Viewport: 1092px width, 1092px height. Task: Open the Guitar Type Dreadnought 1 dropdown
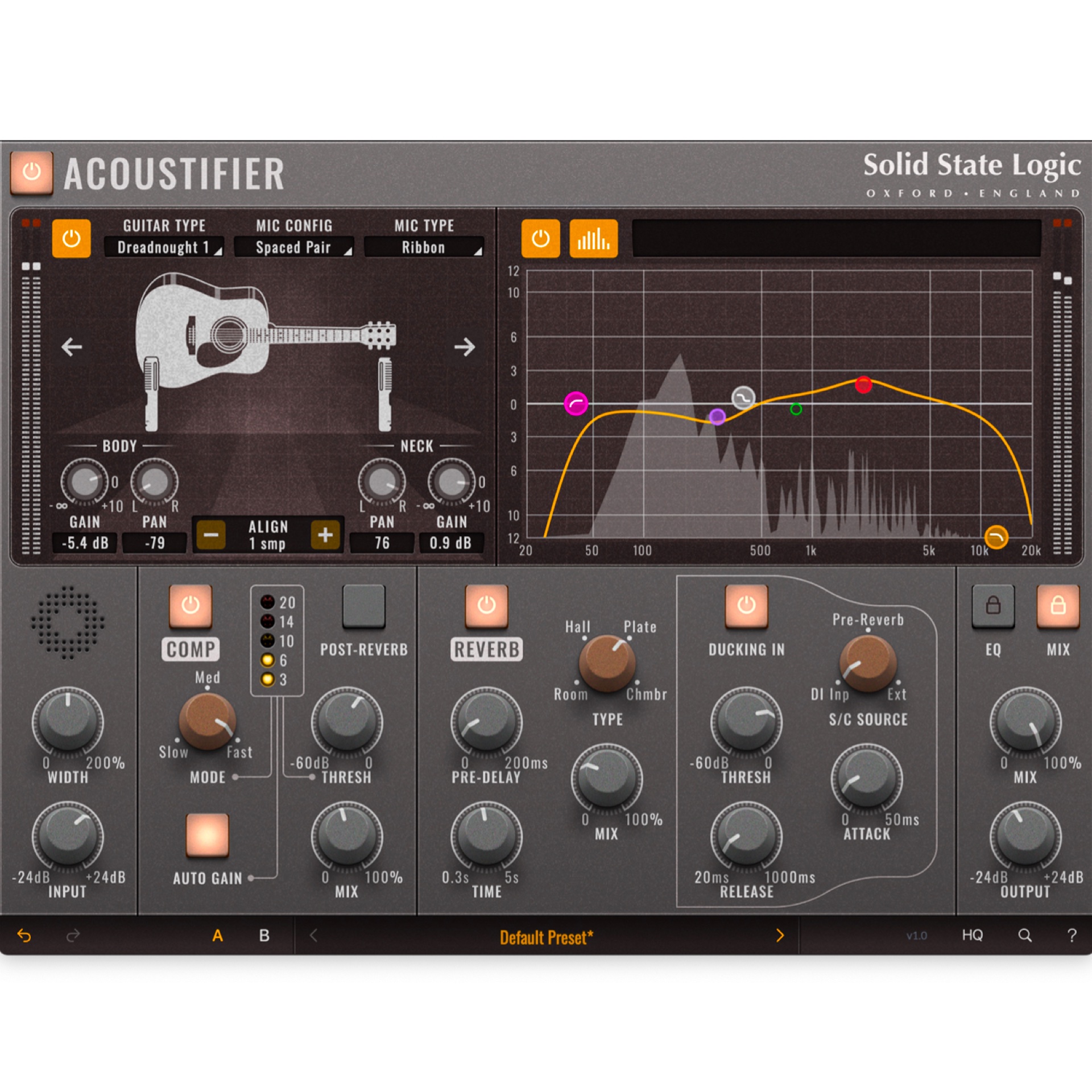click(164, 247)
